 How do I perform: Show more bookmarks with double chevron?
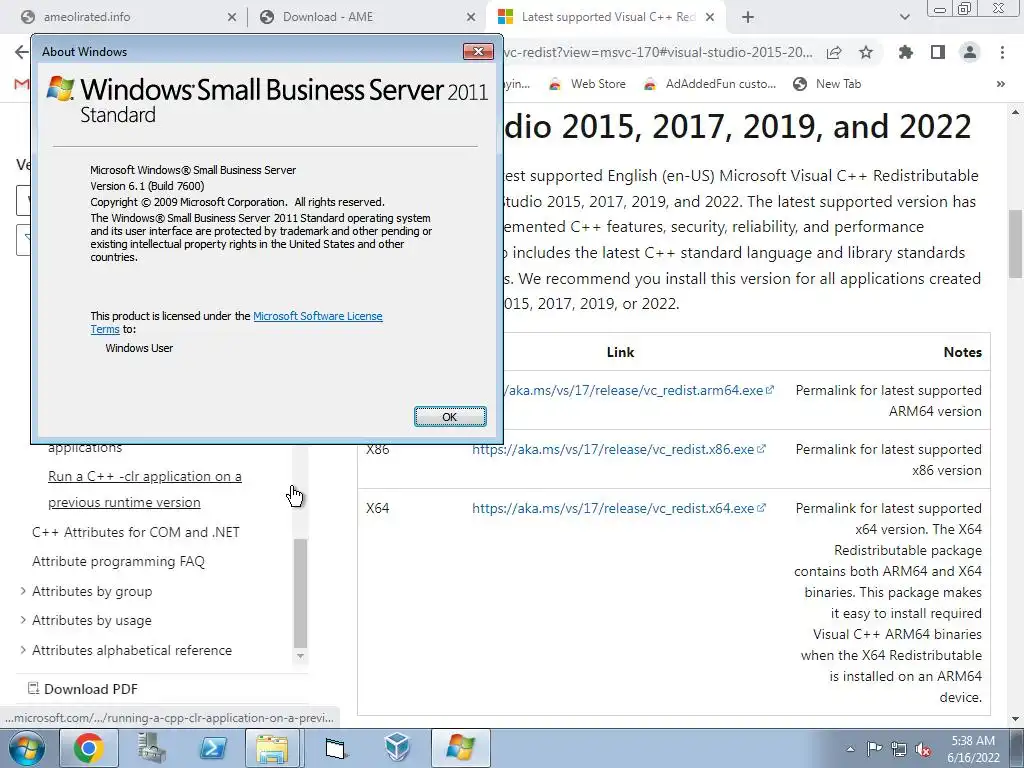tap(1000, 84)
